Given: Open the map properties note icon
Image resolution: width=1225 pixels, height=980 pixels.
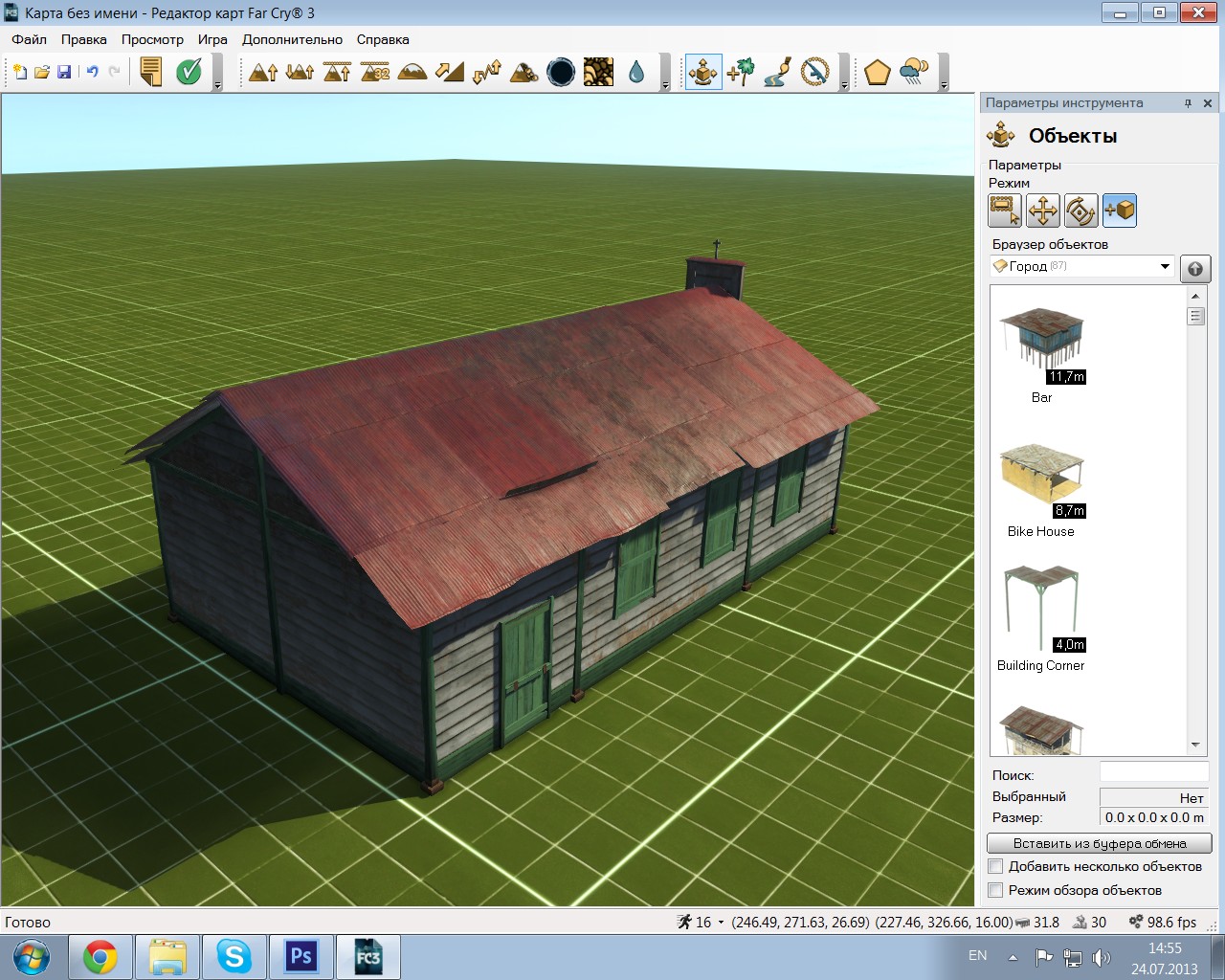Looking at the screenshot, I should pyautogui.click(x=151, y=72).
